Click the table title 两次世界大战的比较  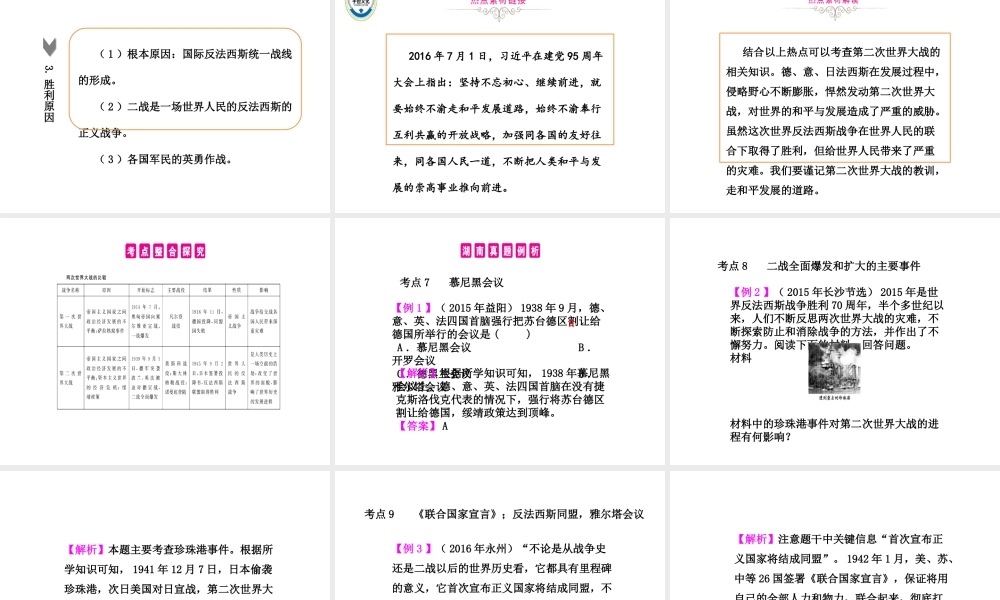[x=86, y=277]
